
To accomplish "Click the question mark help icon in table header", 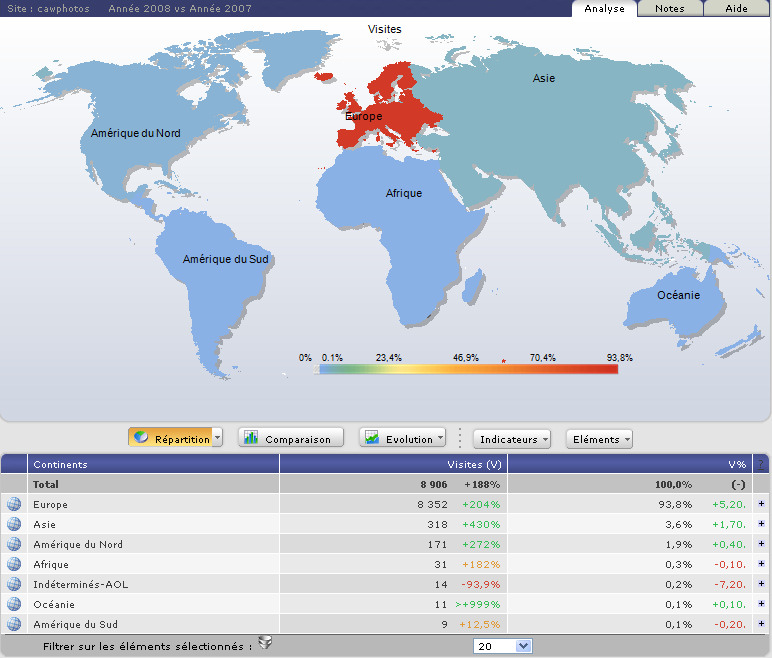I will tap(761, 464).
